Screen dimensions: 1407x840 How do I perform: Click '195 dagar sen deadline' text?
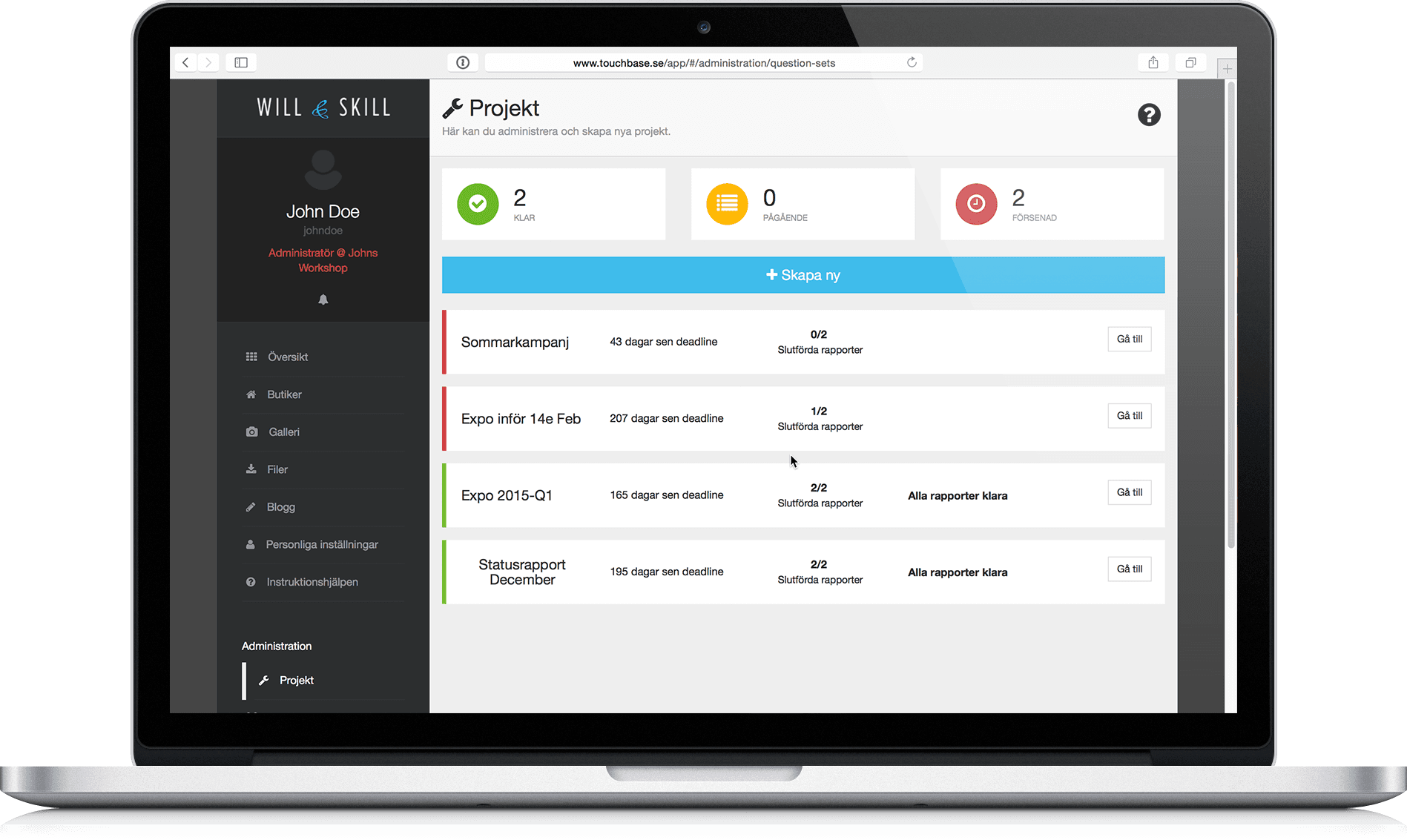[667, 572]
